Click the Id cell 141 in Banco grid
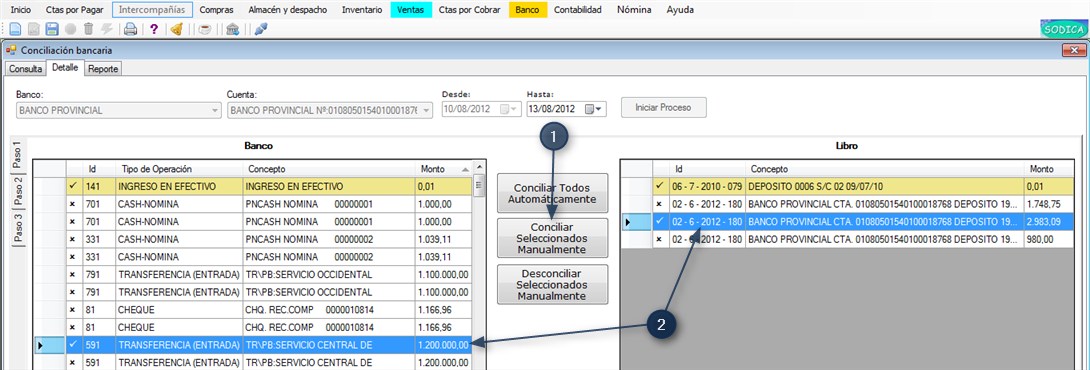 coord(99,186)
